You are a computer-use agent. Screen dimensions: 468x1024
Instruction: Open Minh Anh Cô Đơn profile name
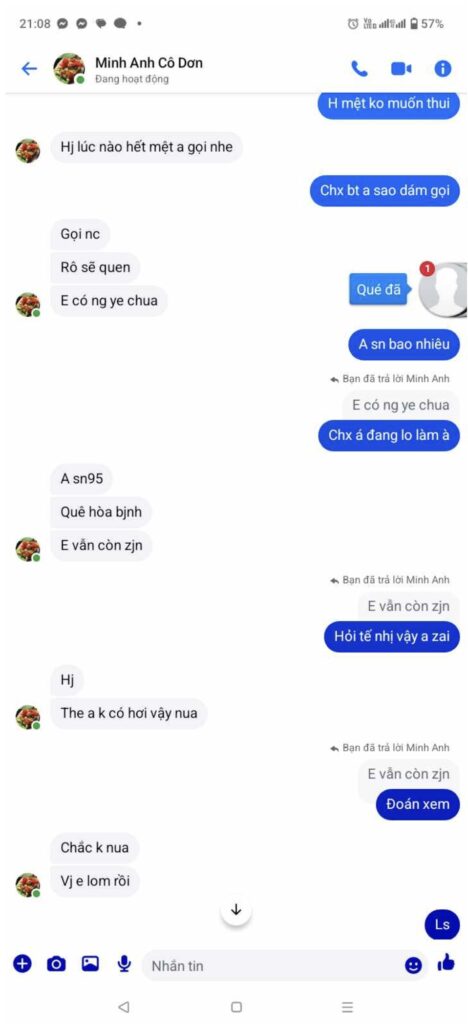[x=149, y=63]
